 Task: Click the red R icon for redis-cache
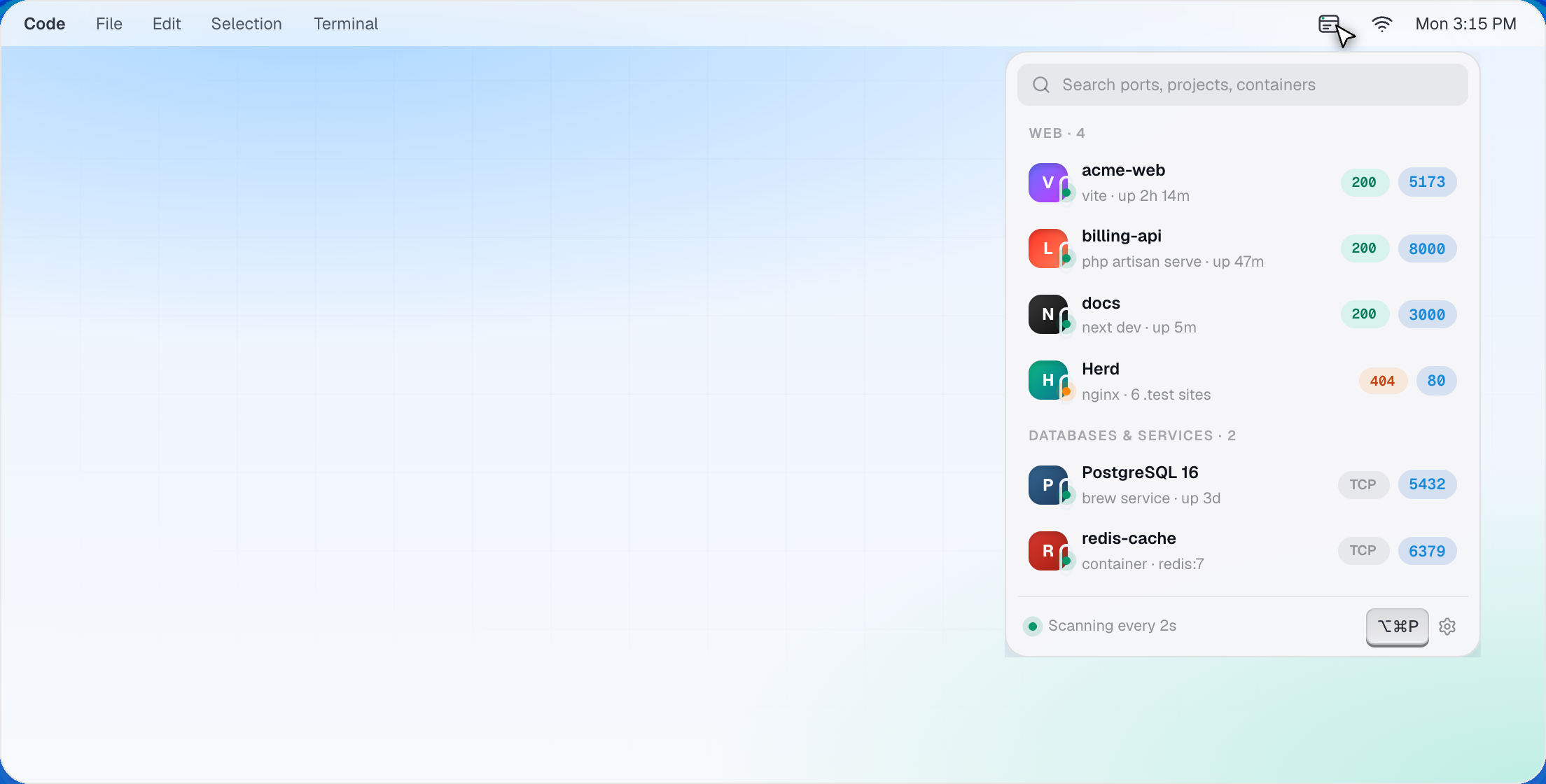click(x=1047, y=551)
